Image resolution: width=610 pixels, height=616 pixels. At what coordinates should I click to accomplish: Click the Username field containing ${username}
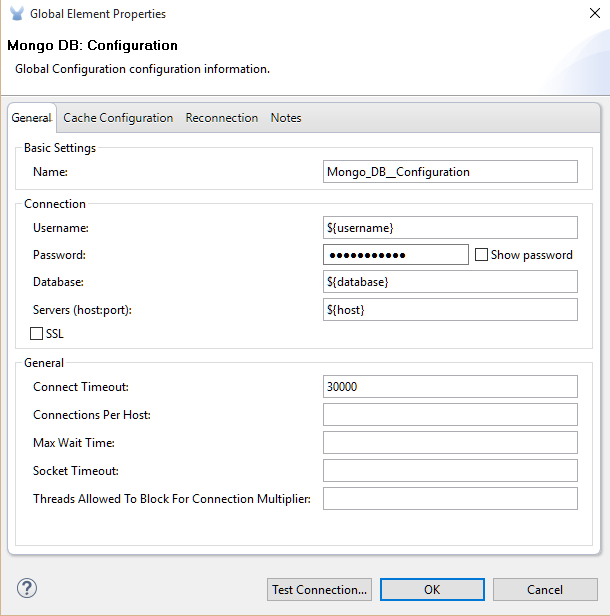tap(450, 227)
